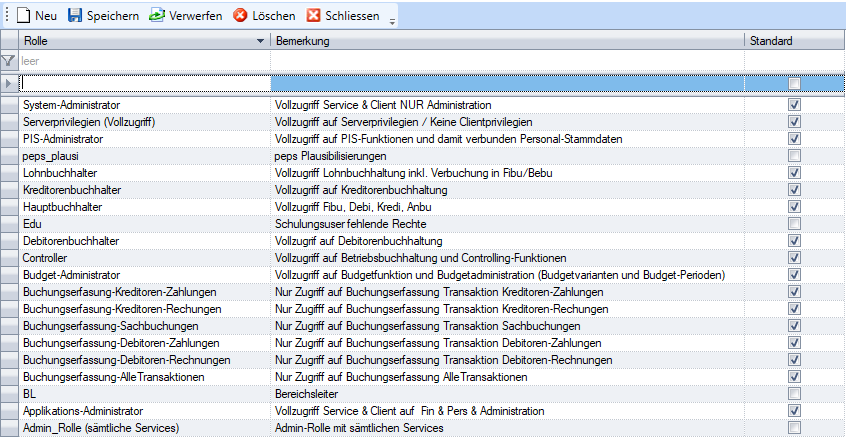This screenshot has height=437, width=846.
Task: Sort by the Standard column header
Action: point(795,41)
